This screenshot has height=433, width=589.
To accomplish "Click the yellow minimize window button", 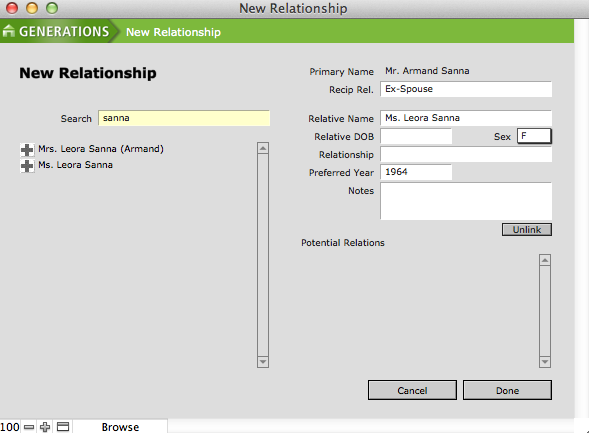I will coord(32,8).
